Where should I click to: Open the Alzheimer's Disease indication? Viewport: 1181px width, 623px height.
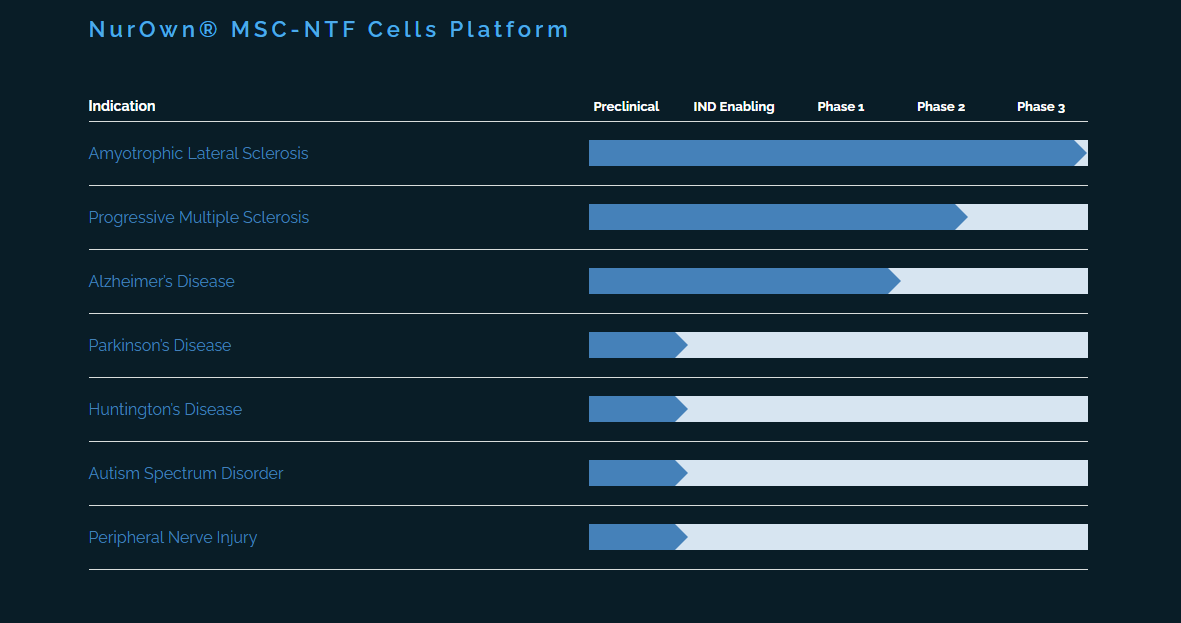tap(162, 282)
